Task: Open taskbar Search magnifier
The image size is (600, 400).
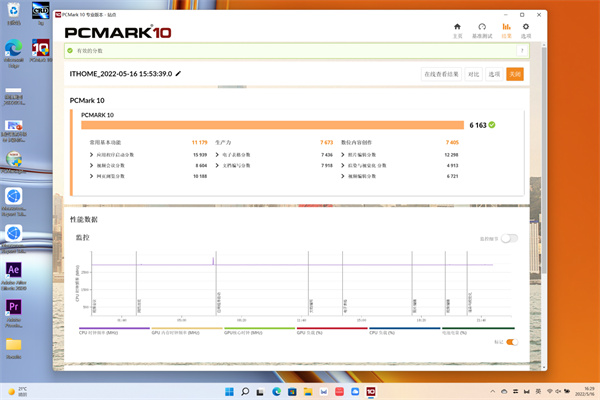Action: click(x=245, y=392)
